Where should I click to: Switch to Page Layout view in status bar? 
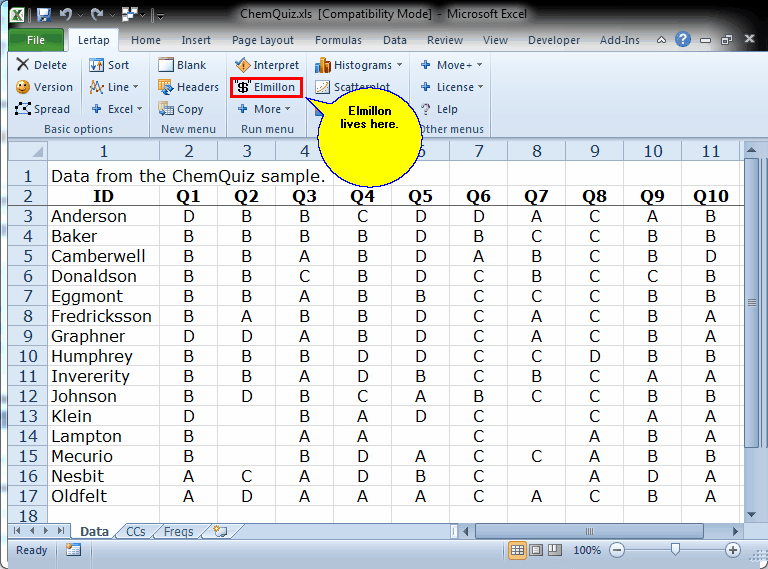click(537, 551)
